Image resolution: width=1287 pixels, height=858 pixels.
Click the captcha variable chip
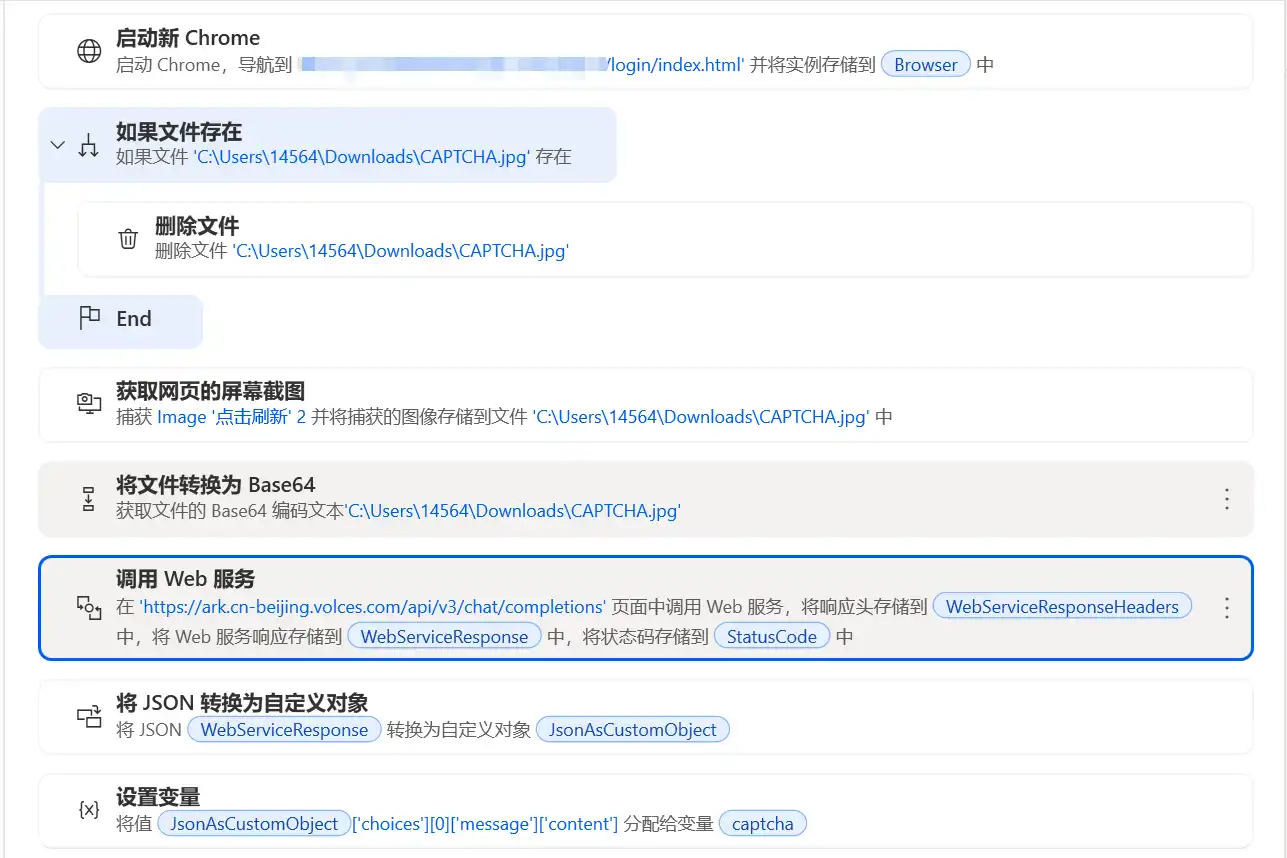click(x=762, y=824)
